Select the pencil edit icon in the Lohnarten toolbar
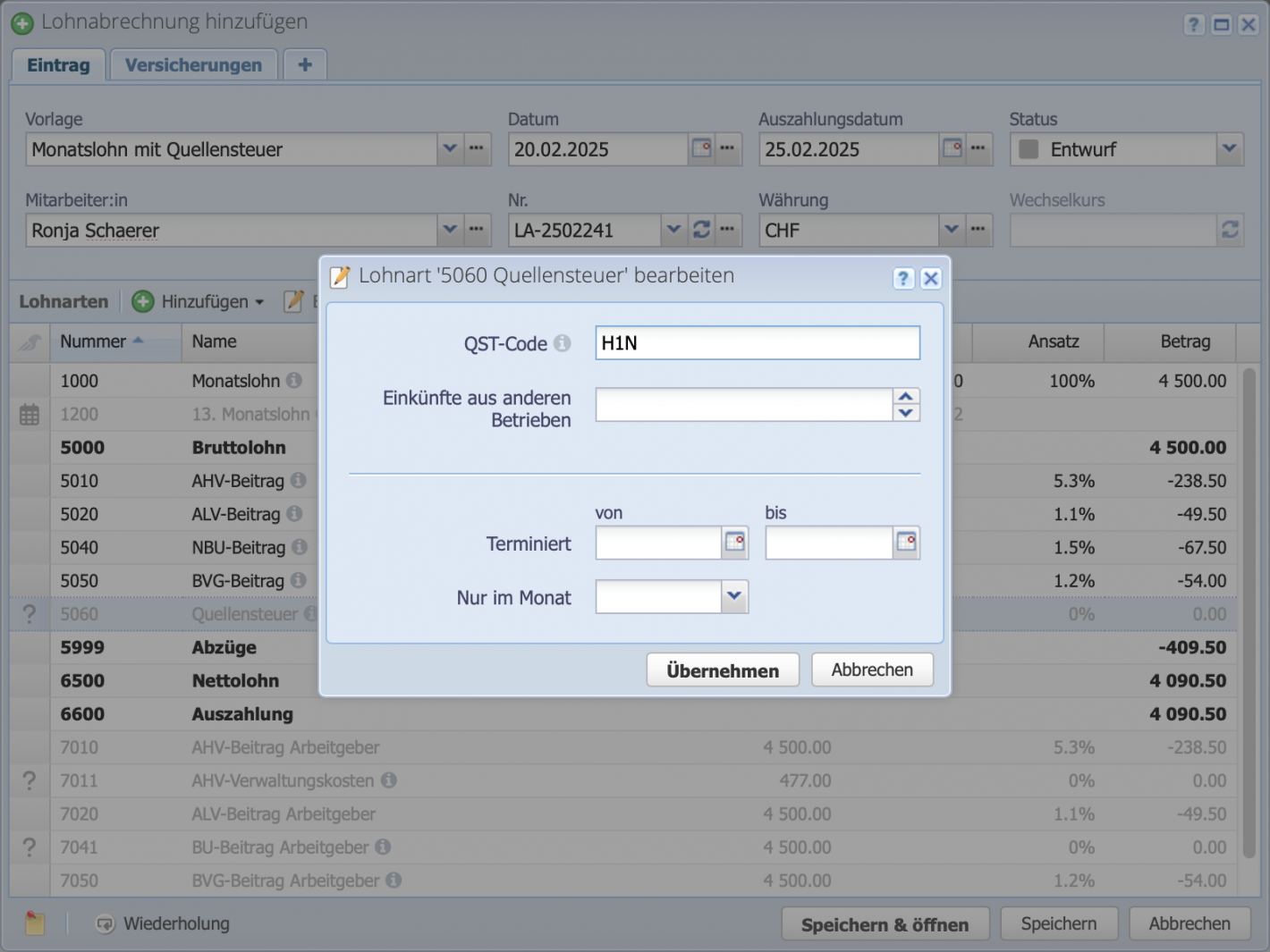This screenshot has width=1270, height=952. 295,301
